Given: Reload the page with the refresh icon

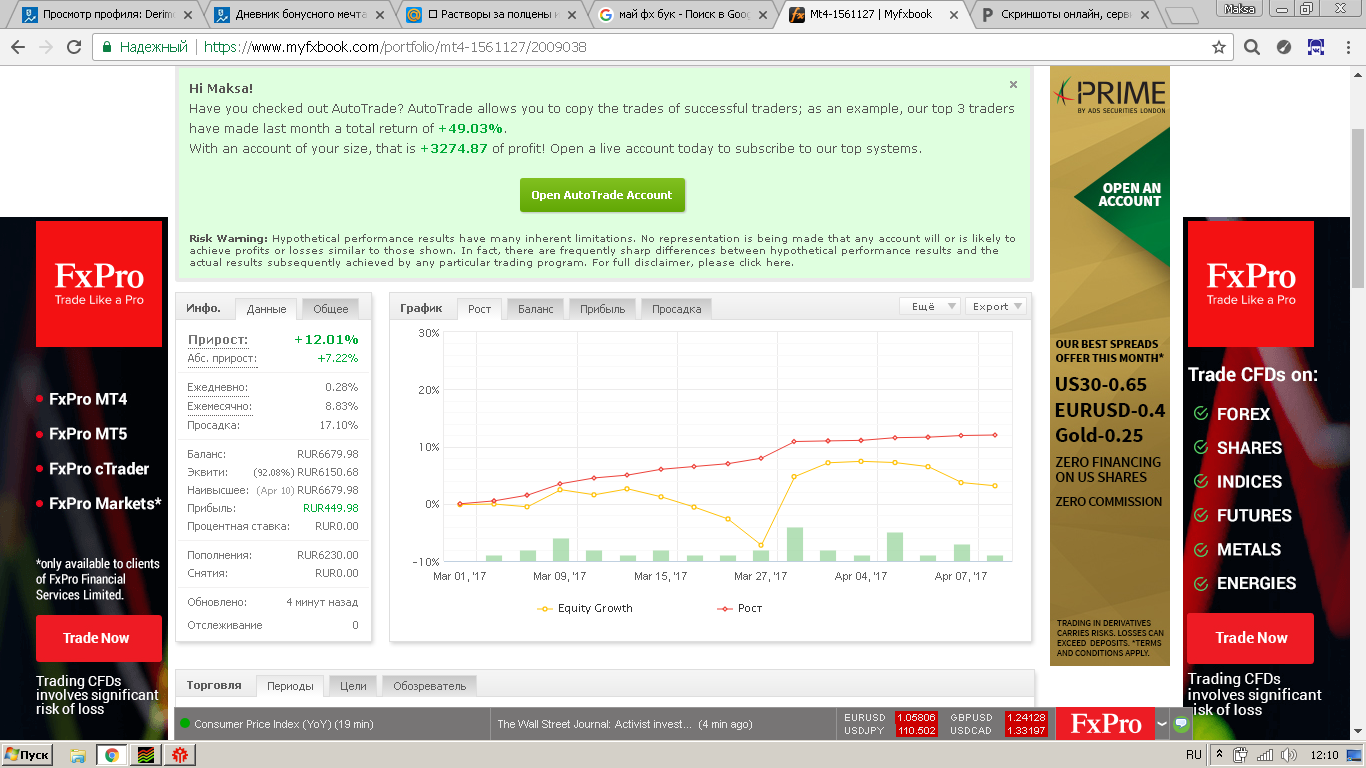Looking at the screenshot, I should pos(74,47).
